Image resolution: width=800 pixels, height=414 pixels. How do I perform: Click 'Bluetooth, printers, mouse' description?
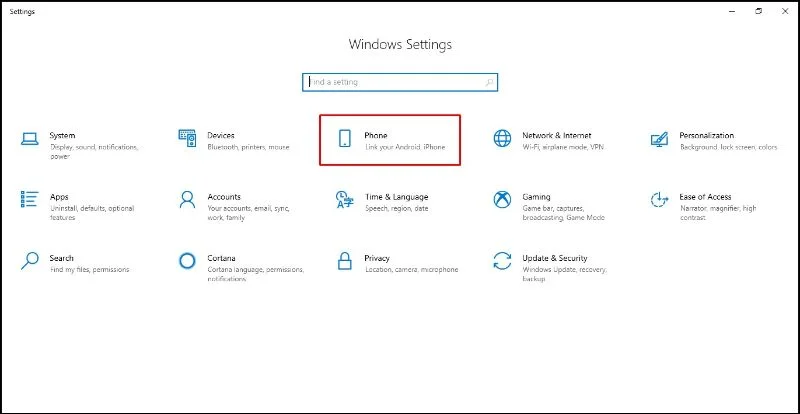pos(248,147)
